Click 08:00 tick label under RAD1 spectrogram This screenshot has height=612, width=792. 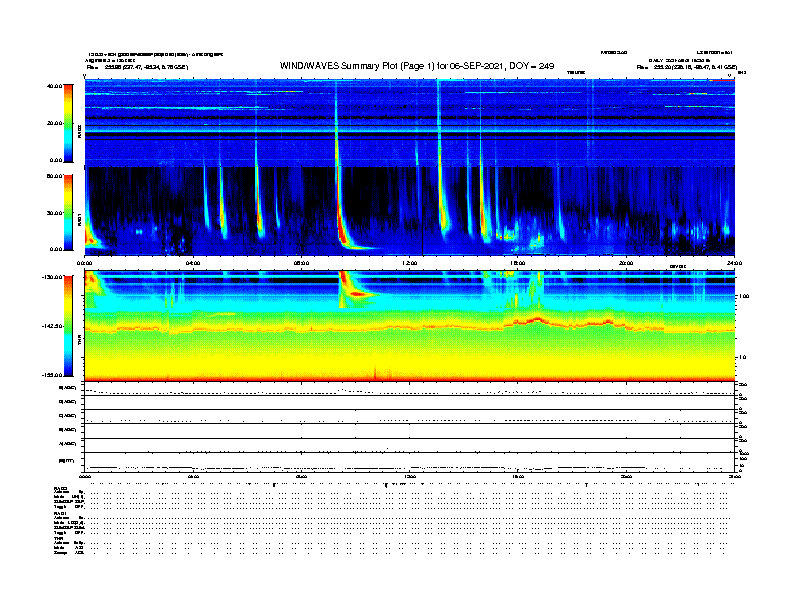tap(301, 263)
